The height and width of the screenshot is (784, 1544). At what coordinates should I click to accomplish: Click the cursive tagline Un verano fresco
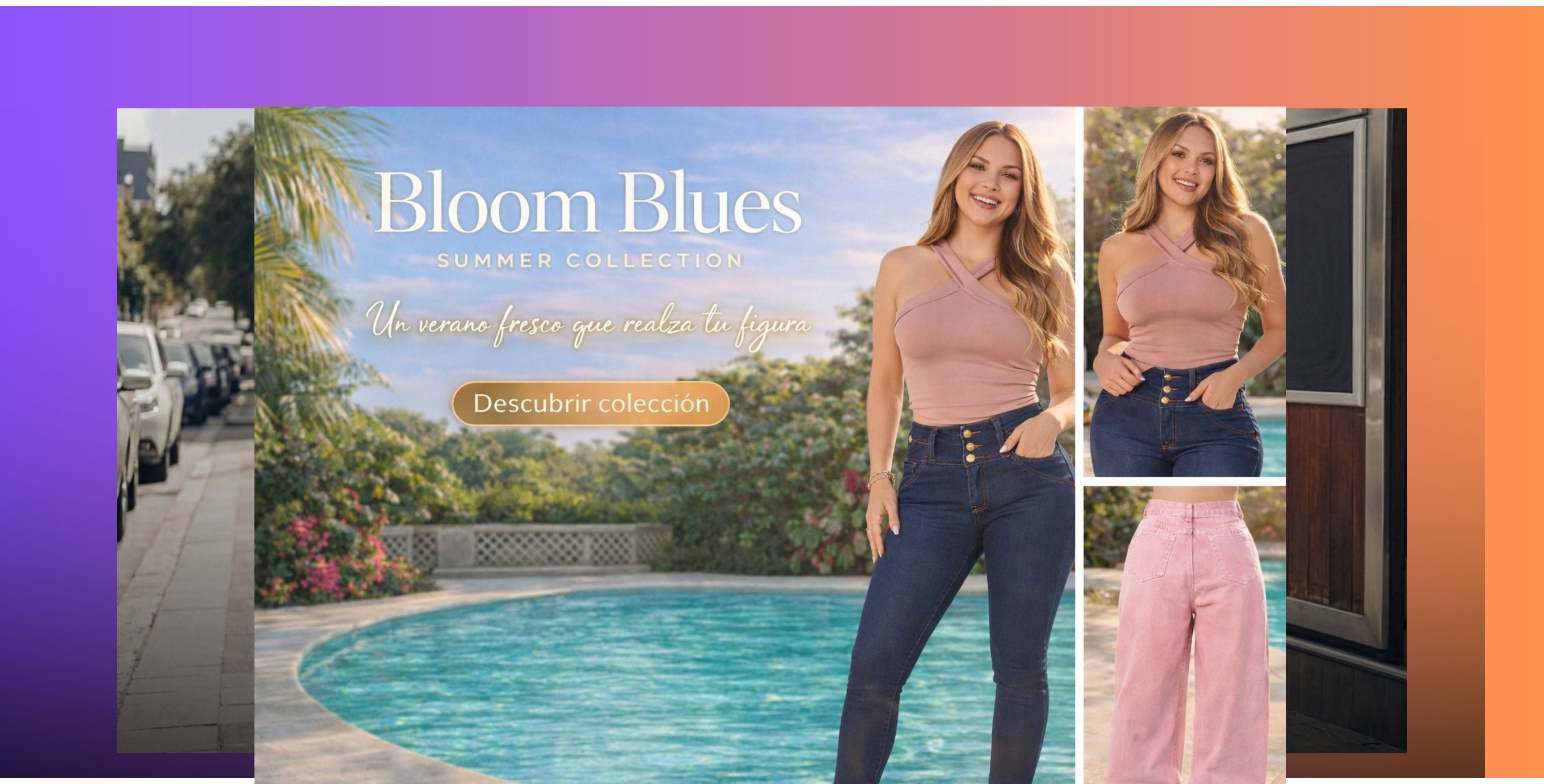(x=588, y=325)
